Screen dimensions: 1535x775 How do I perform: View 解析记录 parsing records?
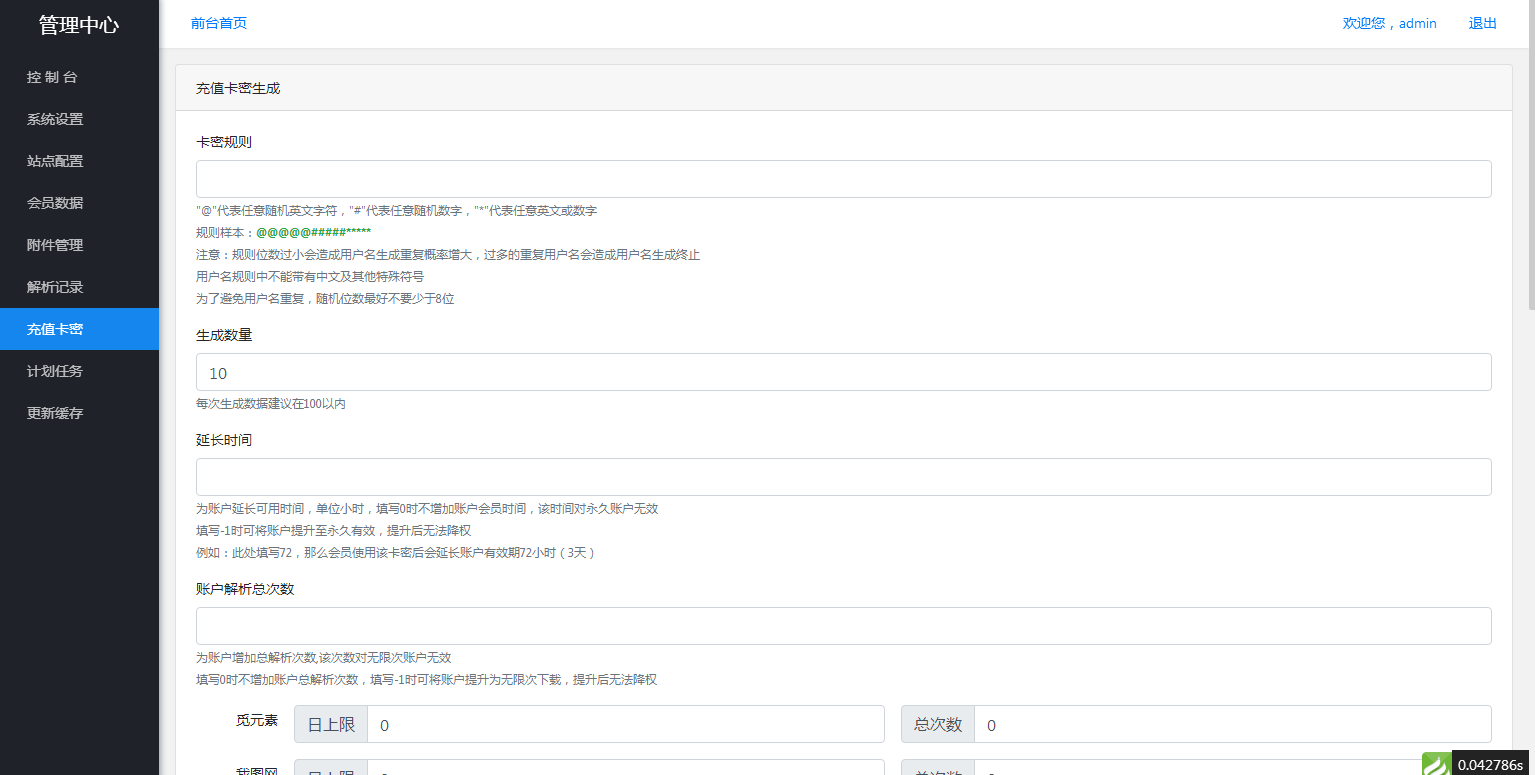click(x=52, y=287)
